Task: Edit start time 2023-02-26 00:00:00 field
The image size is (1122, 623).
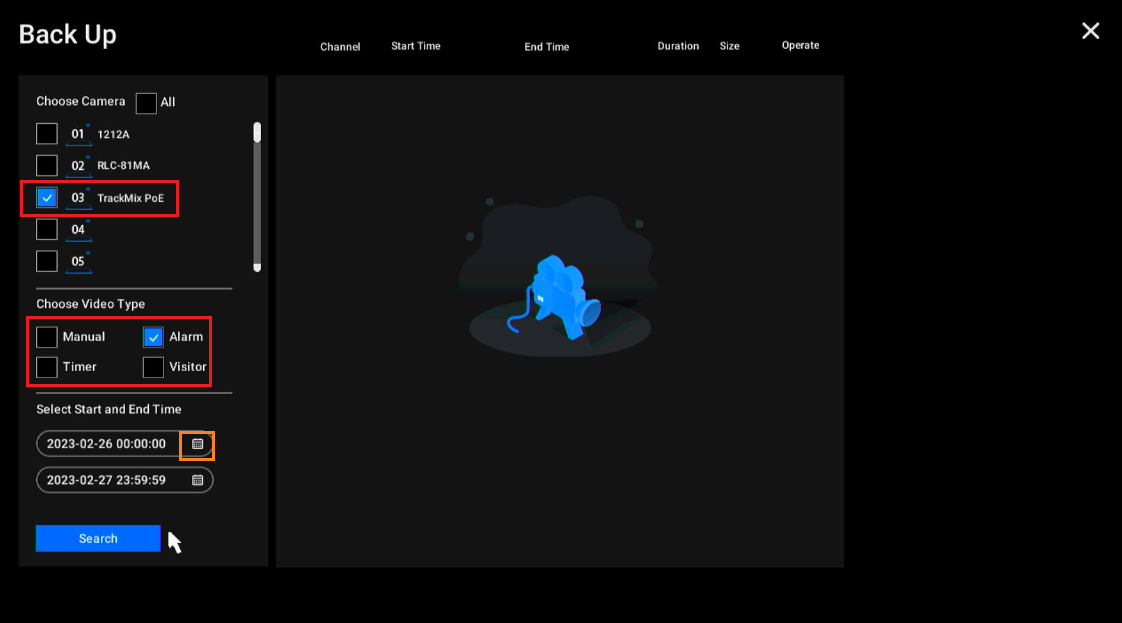Action: 125,444
